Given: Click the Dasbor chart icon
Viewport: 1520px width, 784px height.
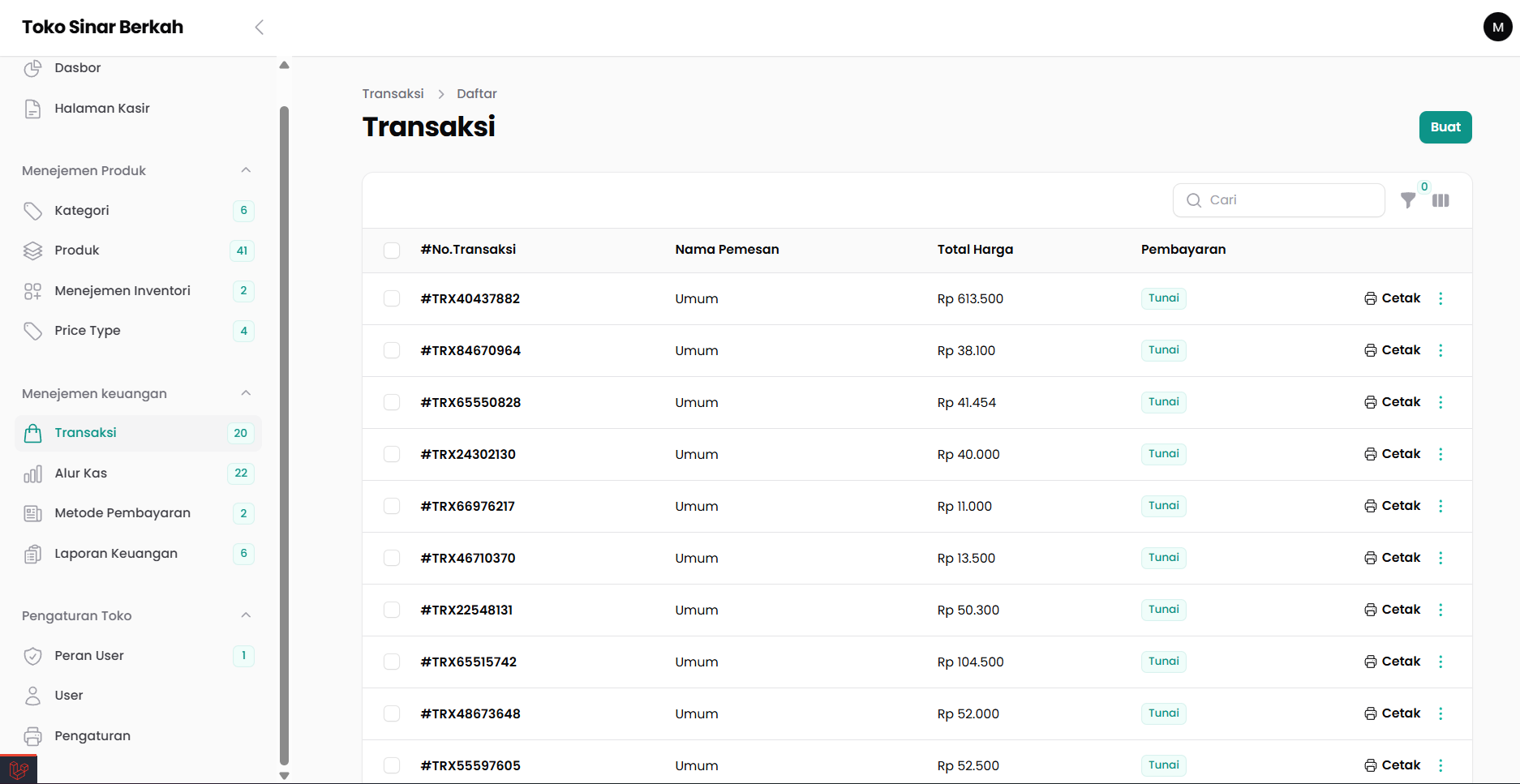Looking at the screenshot, I should pyautogui.click(x=32, y=68).
